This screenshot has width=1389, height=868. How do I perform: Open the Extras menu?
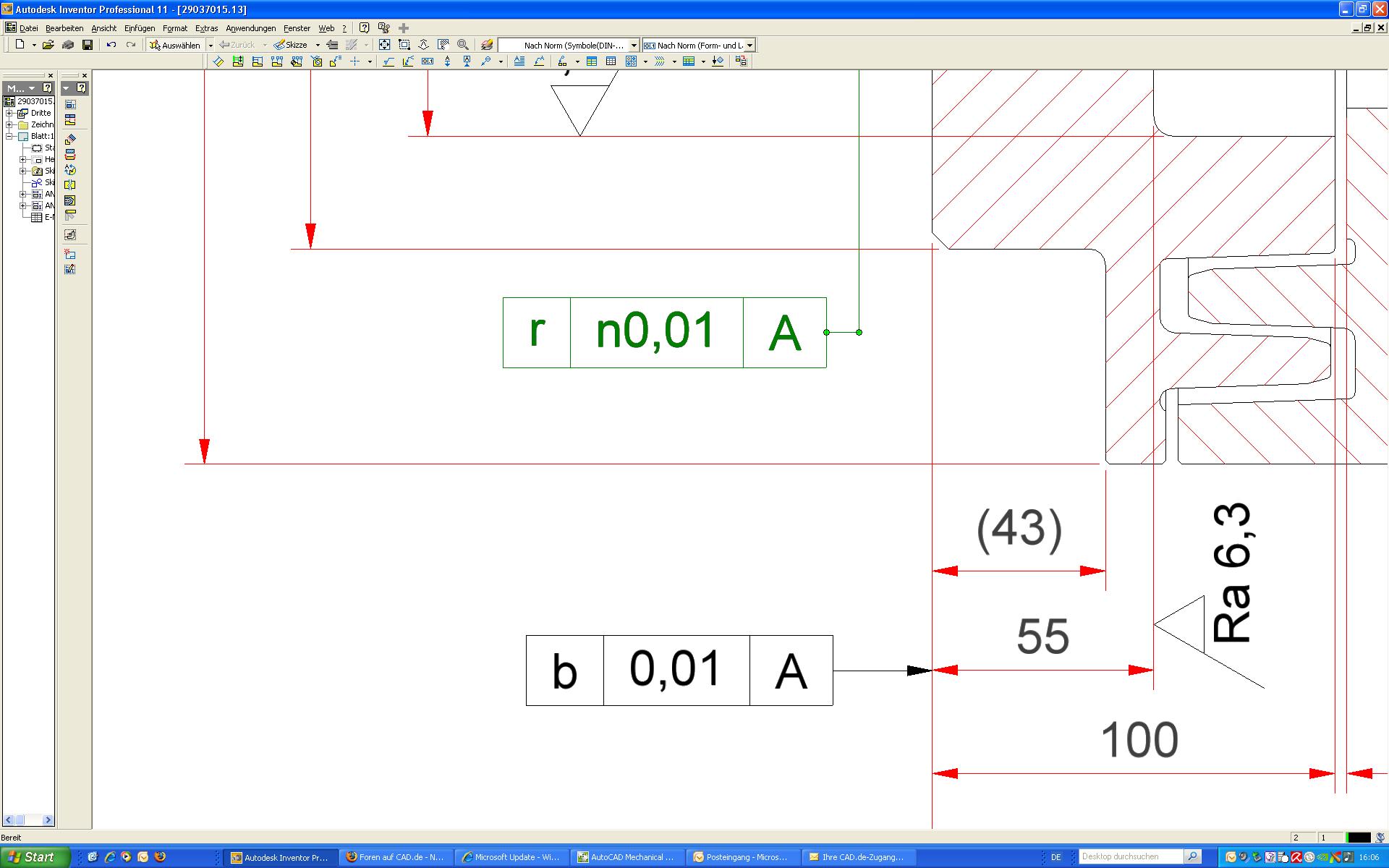click(206, 28)
